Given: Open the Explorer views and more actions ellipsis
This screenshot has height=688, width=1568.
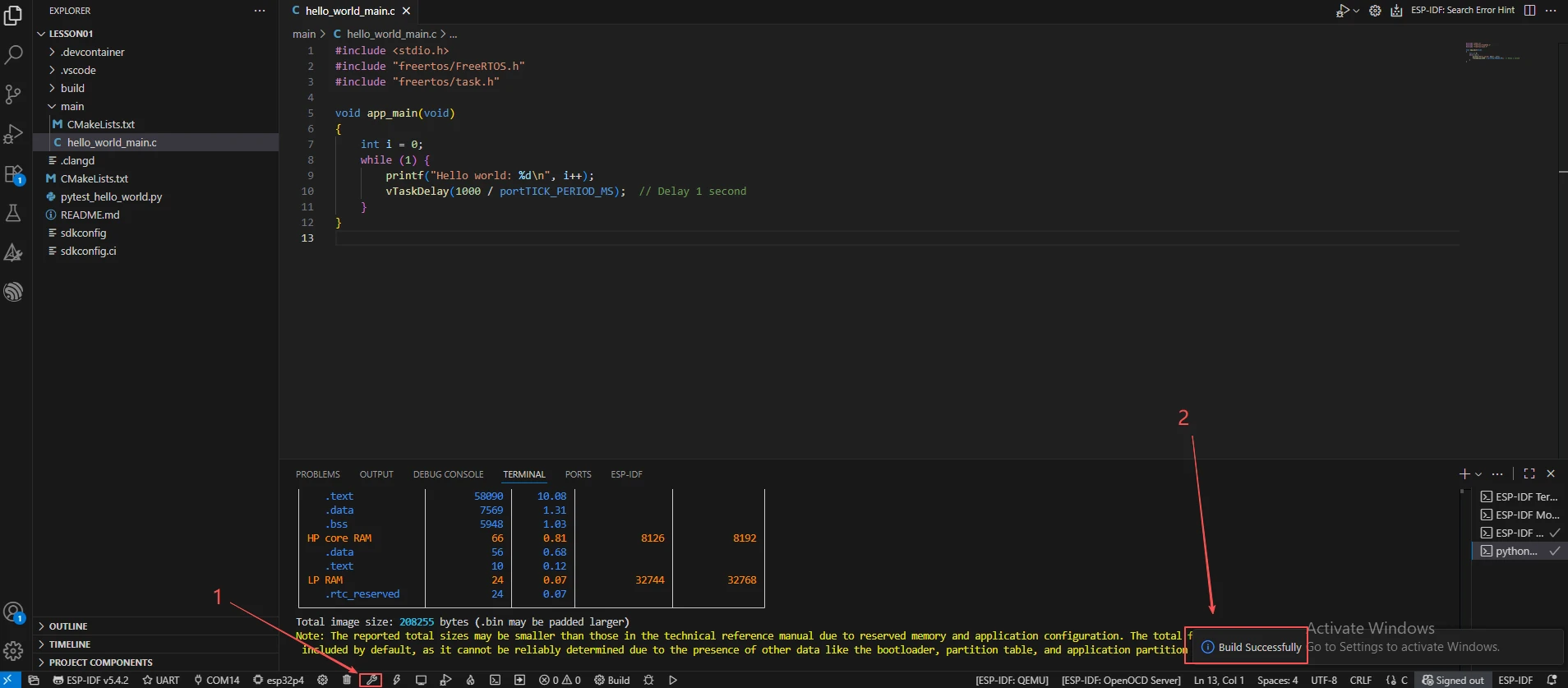Looking at the screenshot, I should click(x=260, y=11).
